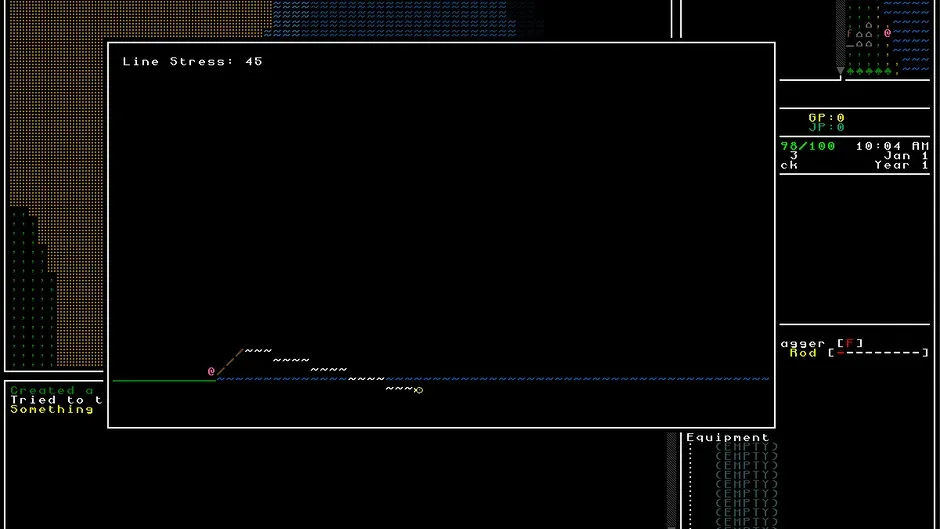This screenshot has height=529, width=940.
Task: Click the red [F] hotkey indicator
Action: point(849,343)
